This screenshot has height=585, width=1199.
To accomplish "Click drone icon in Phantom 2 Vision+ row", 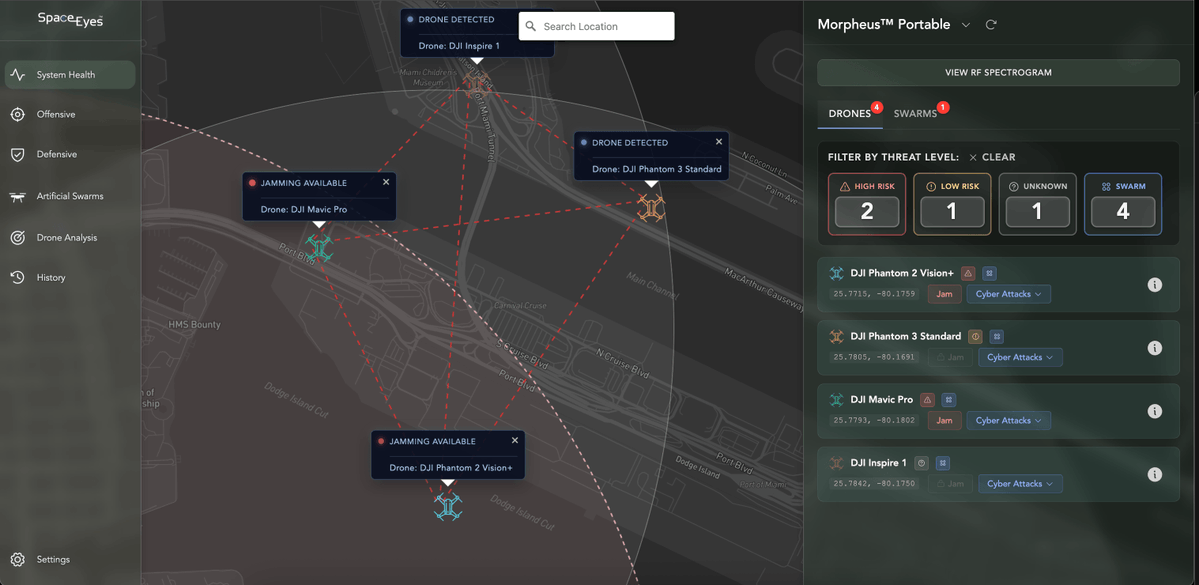I will point(837,273).
